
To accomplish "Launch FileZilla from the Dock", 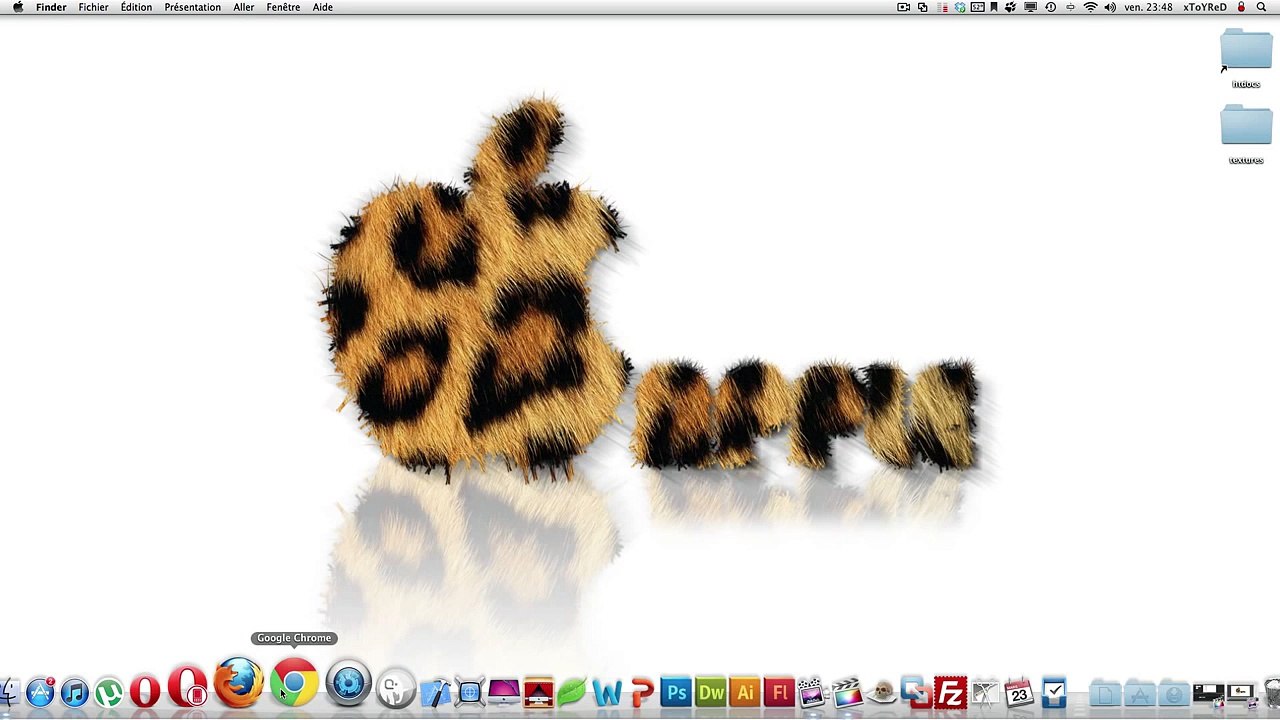I will pyautogui.click(x=950, y=692).
